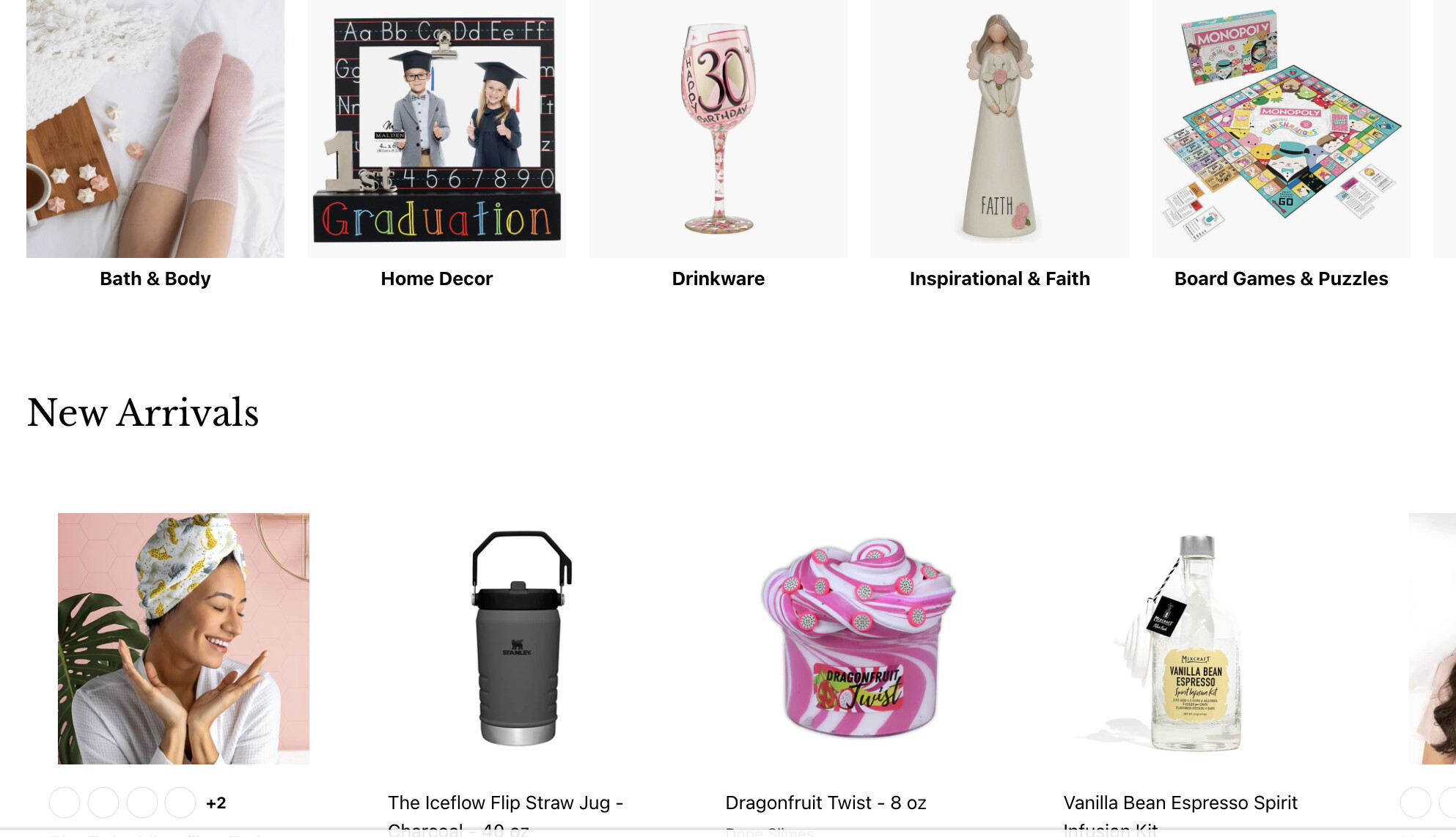This screenshot has height=837, width=1456.
Task: Show the +2 additional color options
Action: (216, 803)
